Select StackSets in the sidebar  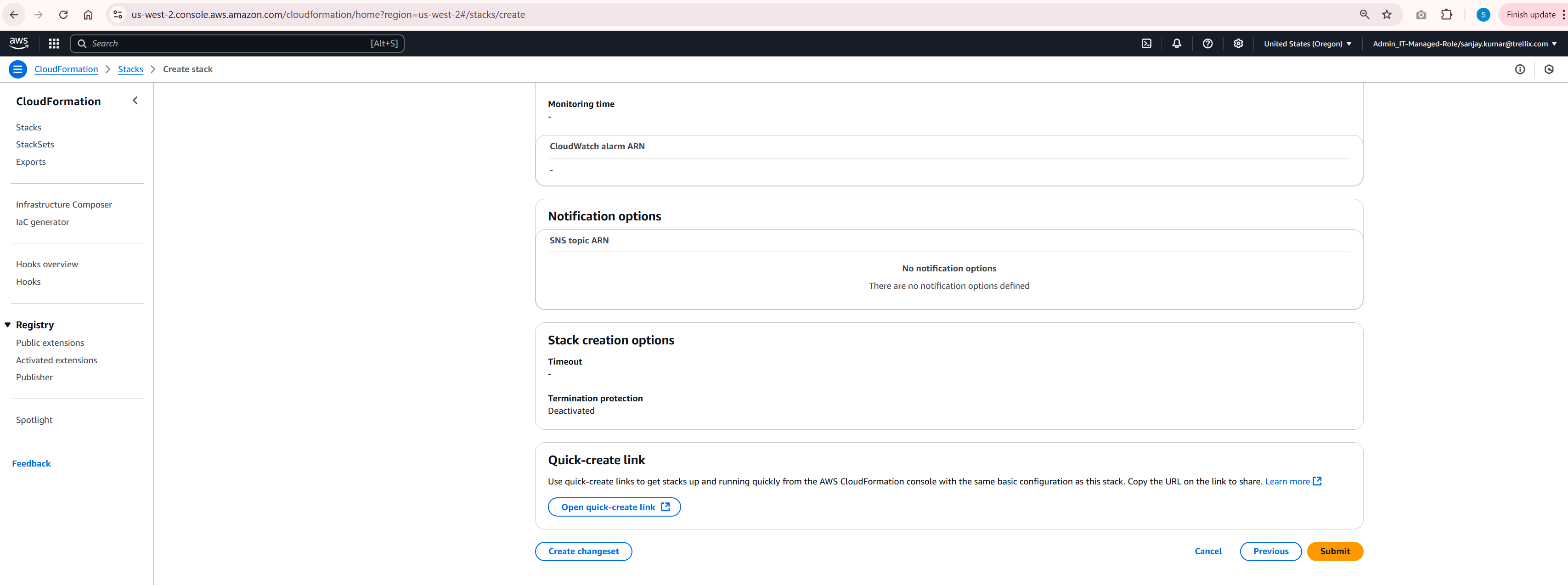click(x=35, y=144)
